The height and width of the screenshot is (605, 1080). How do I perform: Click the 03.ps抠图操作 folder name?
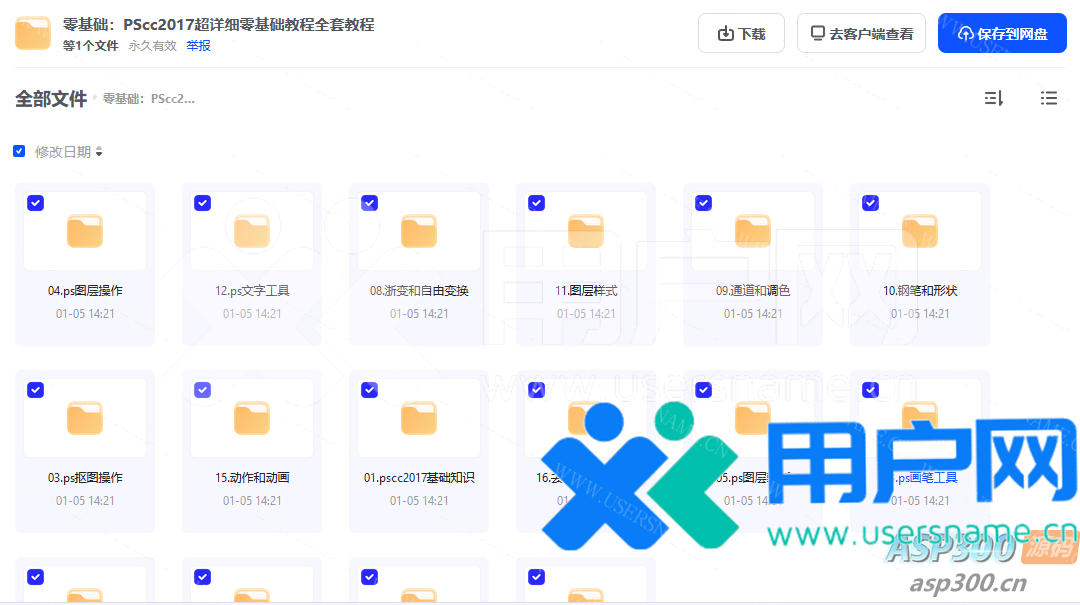(85, 478)
